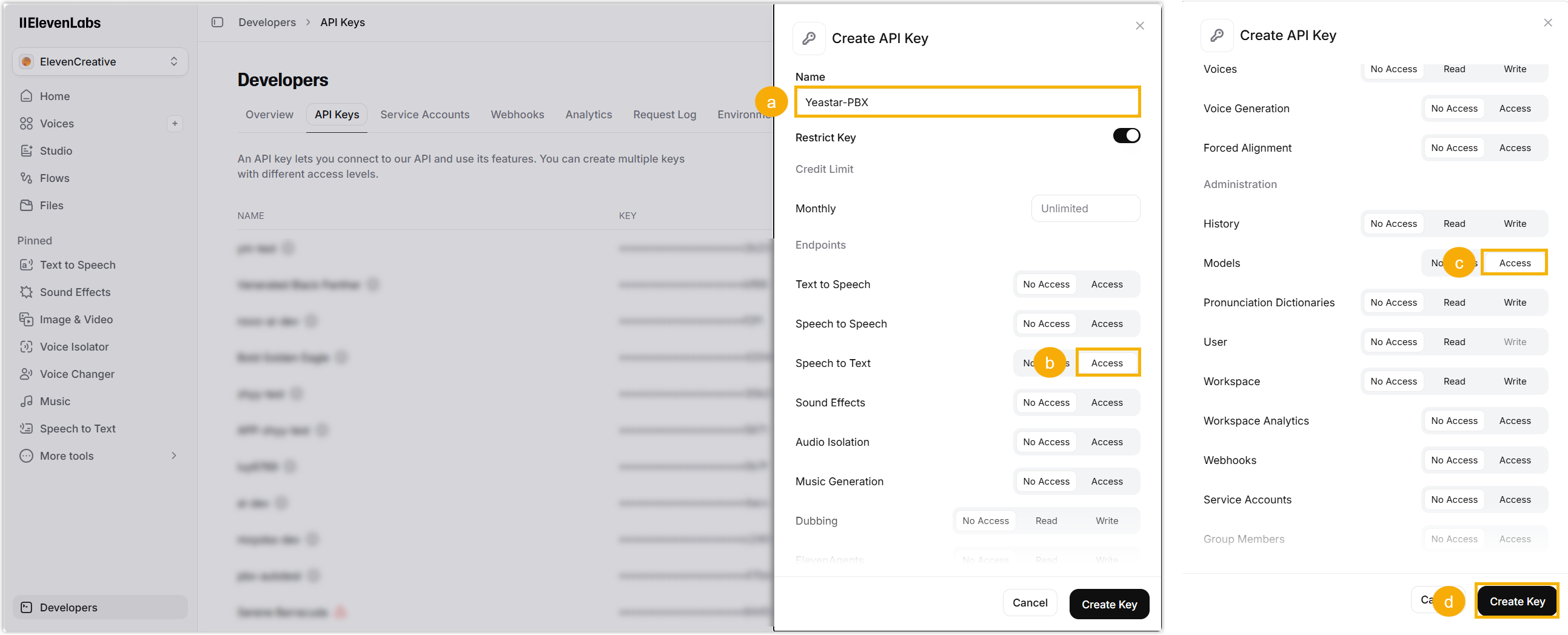Image resolution: width=1568 pixels, height=635 pixels.
Task: Open Voices icon in sidebar
Action: click(26, 124)
